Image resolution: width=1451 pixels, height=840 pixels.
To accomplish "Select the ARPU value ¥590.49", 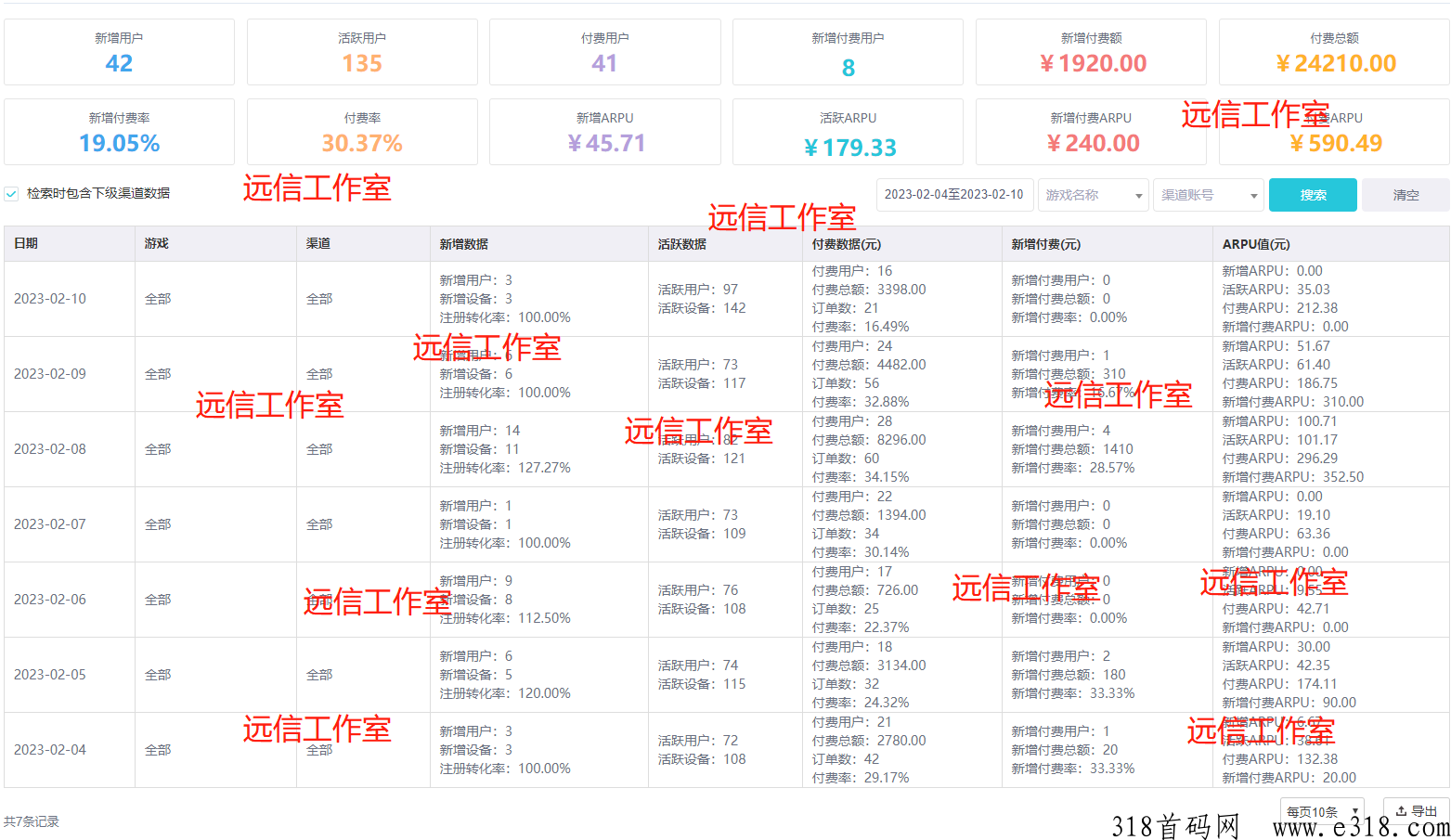I will (1336, 143).
